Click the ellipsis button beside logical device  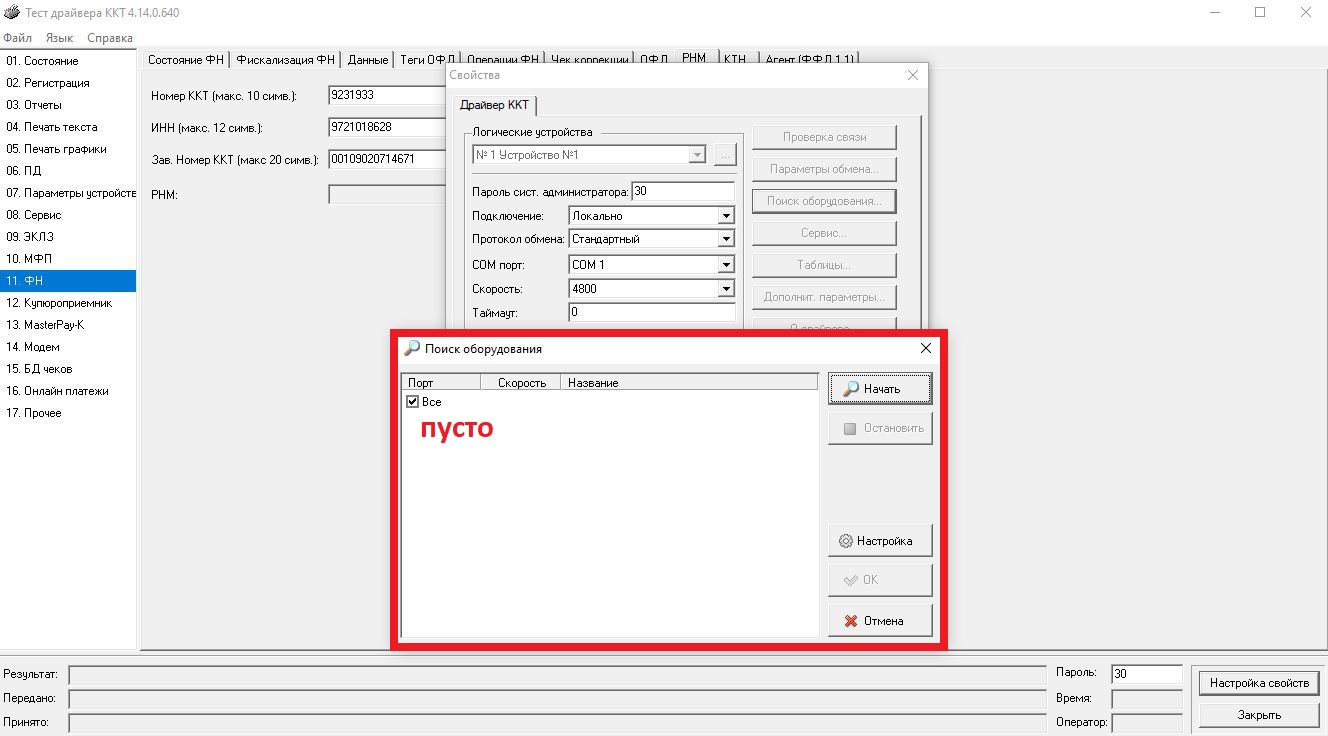(x=726, y=155)
